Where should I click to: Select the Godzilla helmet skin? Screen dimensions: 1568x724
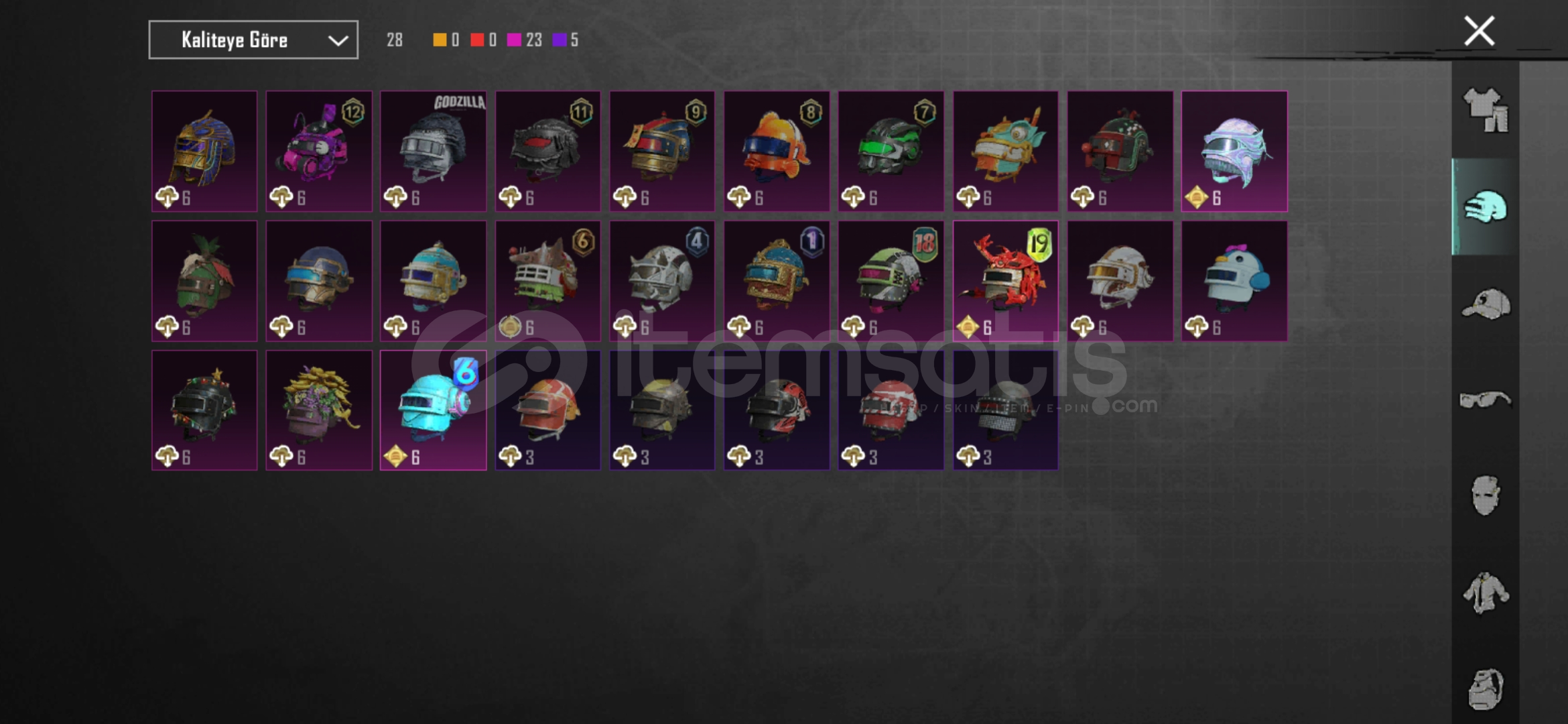coord(433,152)
